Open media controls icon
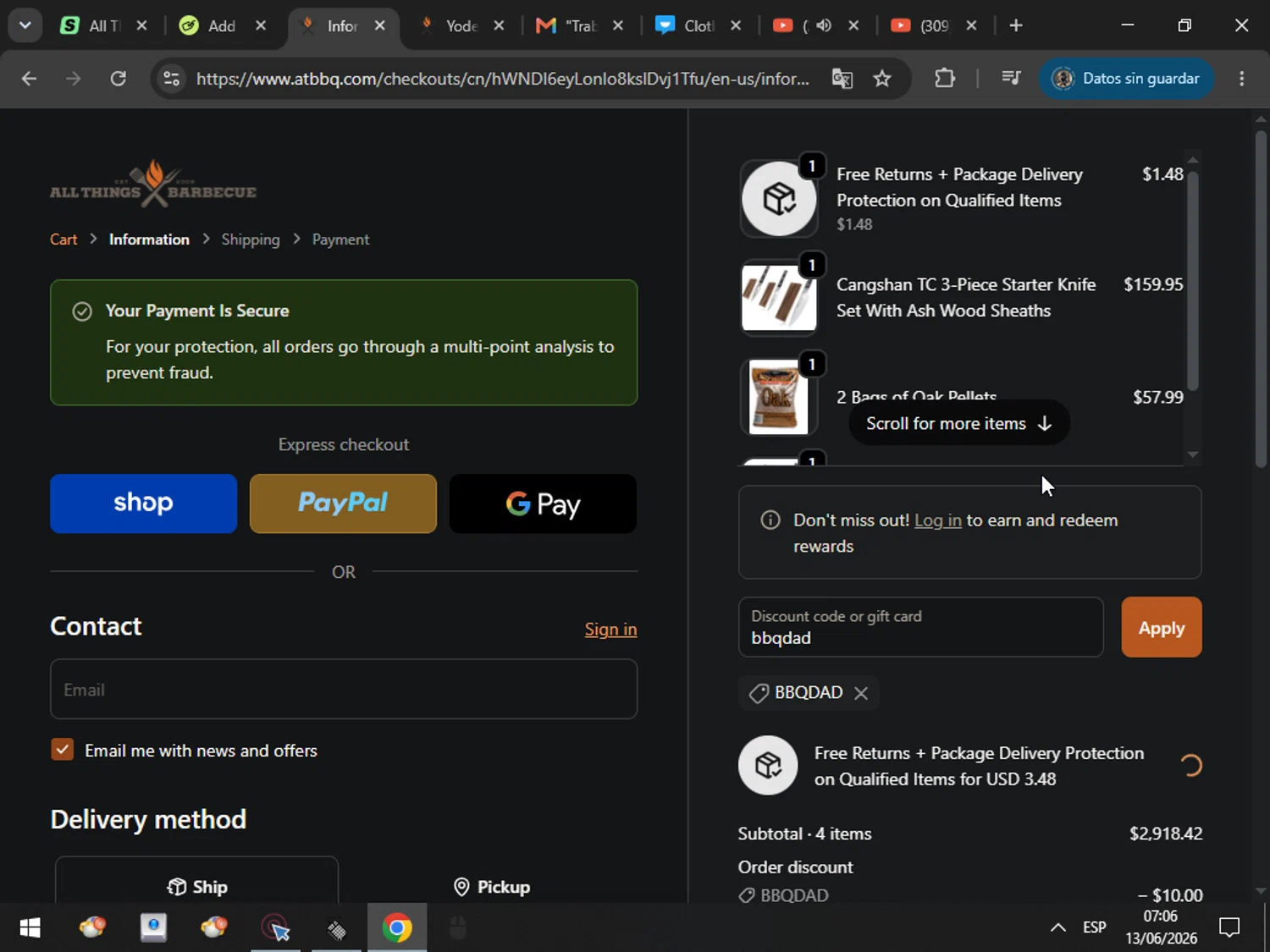The width and height of the screenshot is (1270, 952). (x=1011, y=79)
